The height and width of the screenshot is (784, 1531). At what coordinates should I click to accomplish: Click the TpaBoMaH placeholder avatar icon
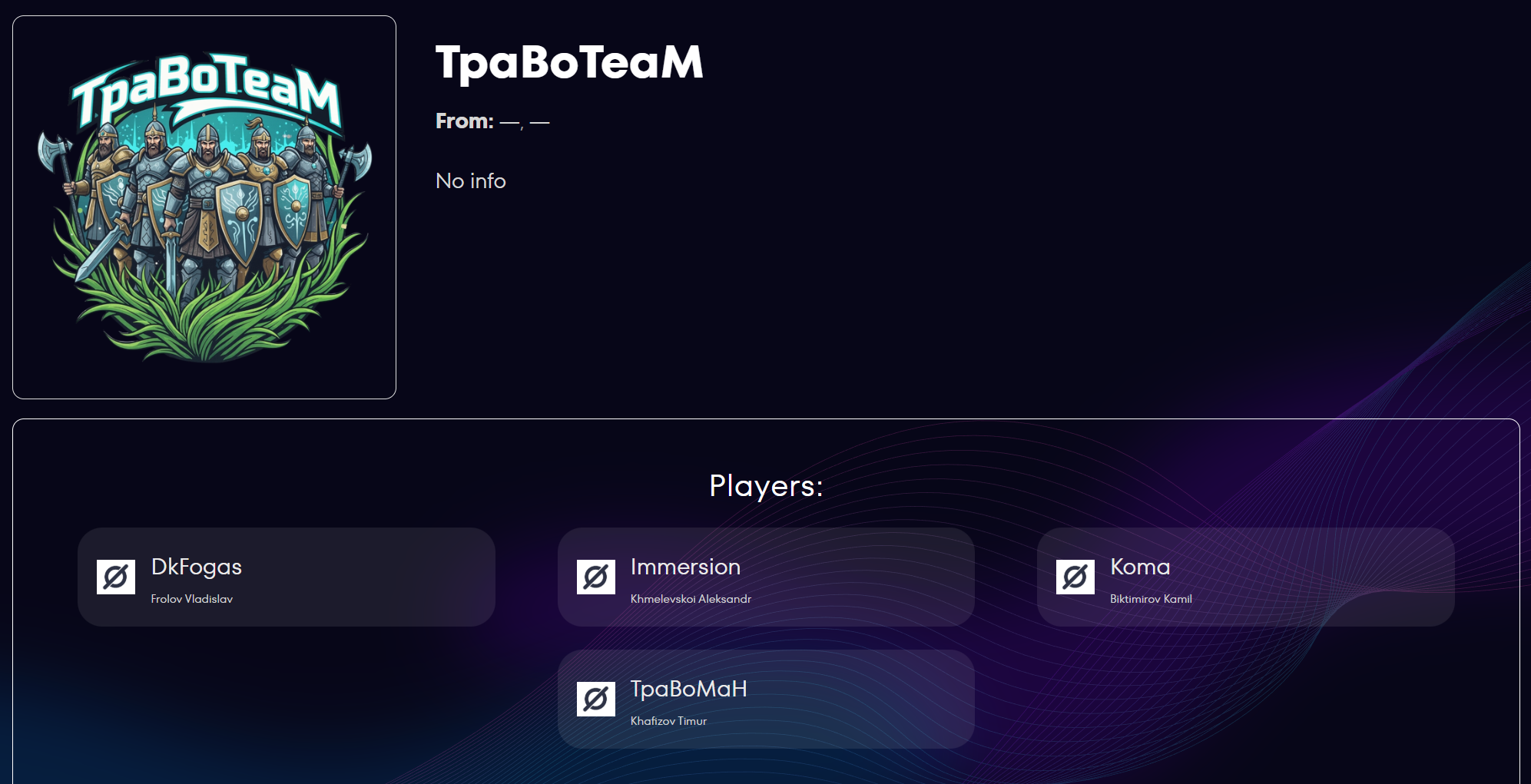tap(595, 699)
